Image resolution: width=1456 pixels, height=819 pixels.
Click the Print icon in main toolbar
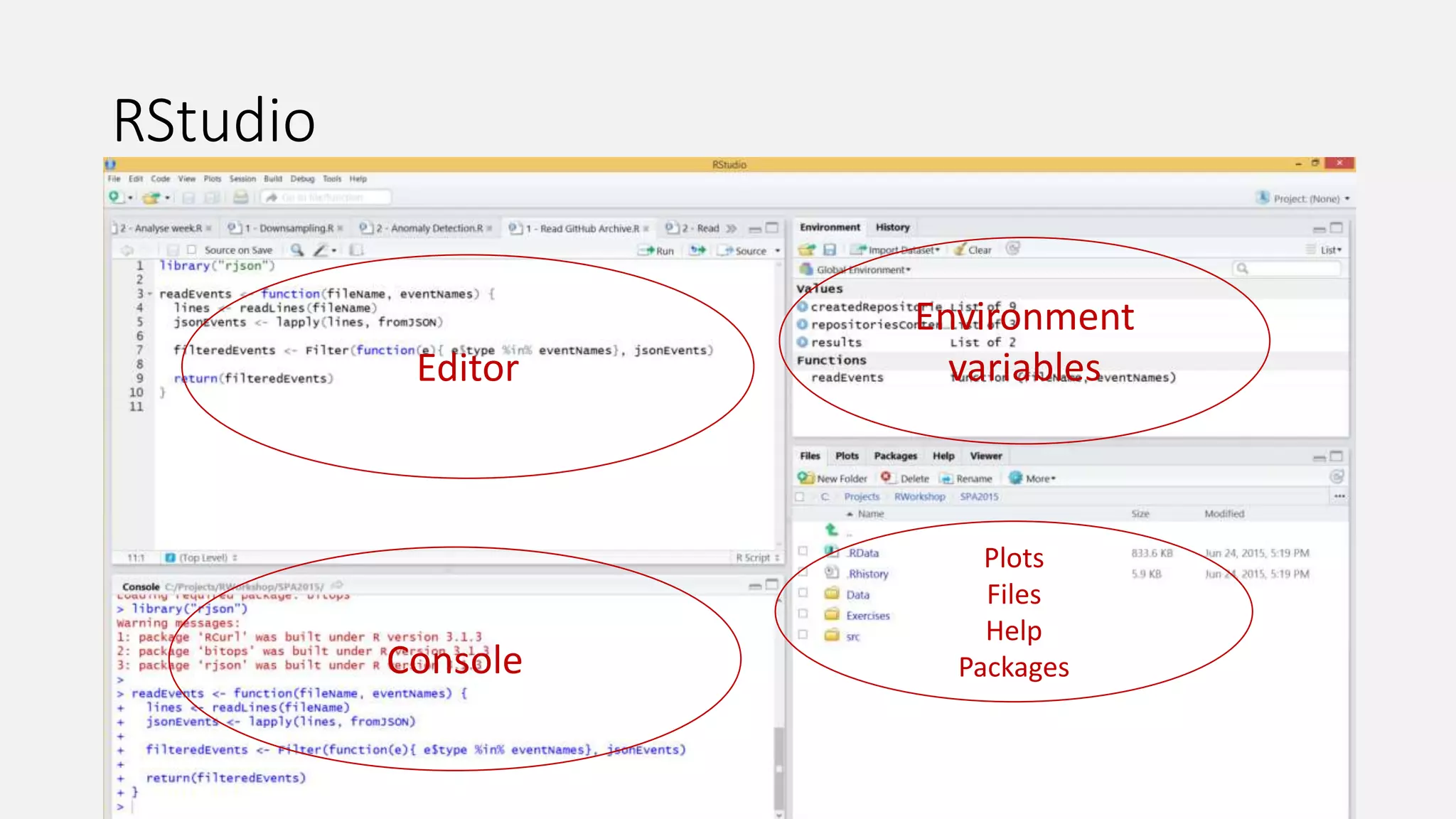point(241,197)
